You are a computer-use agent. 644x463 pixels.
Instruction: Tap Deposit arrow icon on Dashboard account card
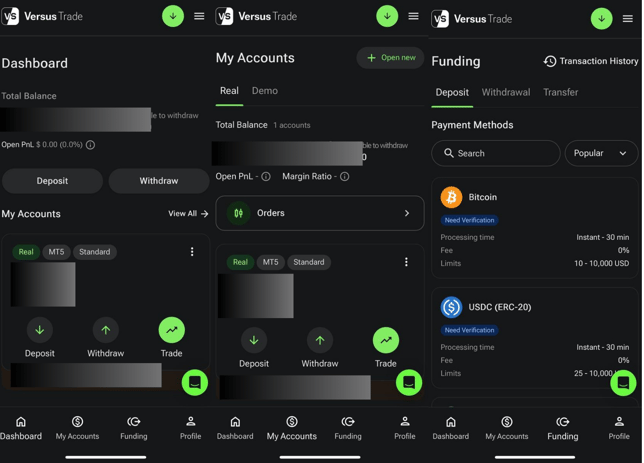(40, 330)
